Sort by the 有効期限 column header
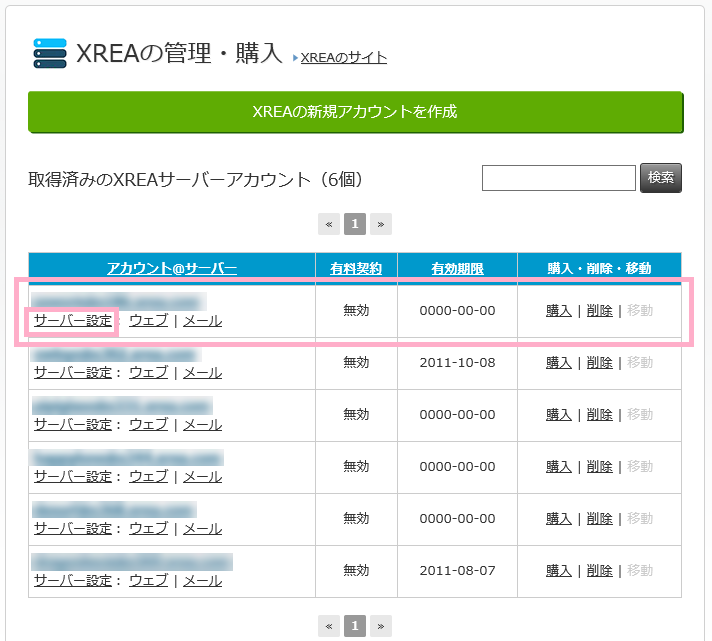The height and width of the screenshot is (641, 712). 457,268
